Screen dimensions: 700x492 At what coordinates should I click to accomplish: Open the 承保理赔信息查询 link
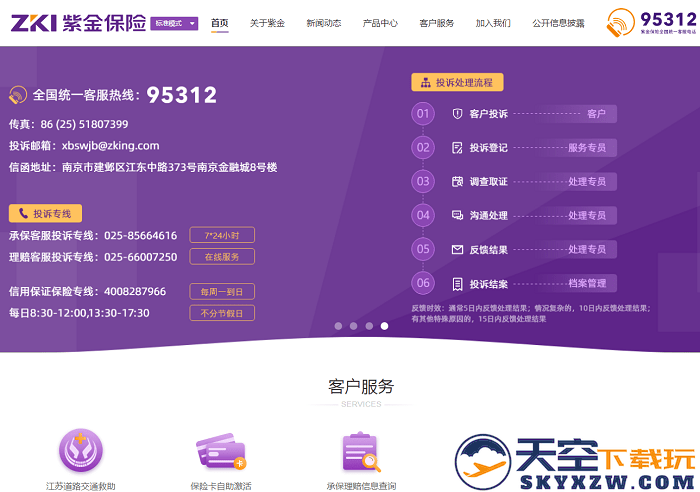361,486
